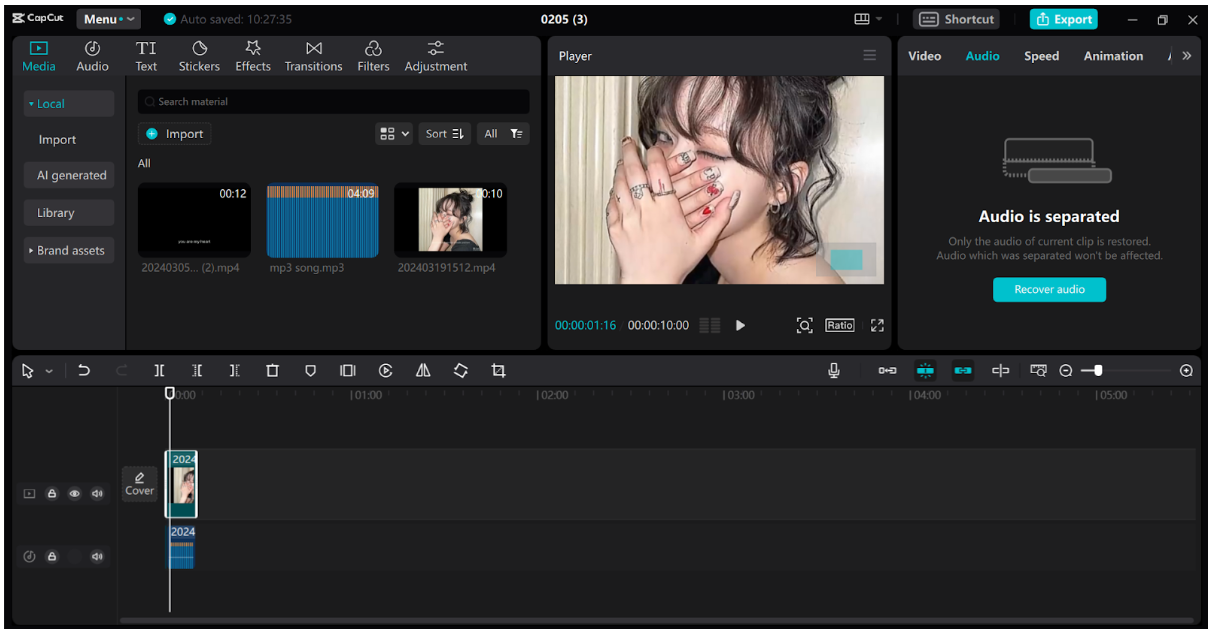The width and height of the screenshot is (1212, 634).
Task: Open the Sort dropdown
Action: [445, 134]
